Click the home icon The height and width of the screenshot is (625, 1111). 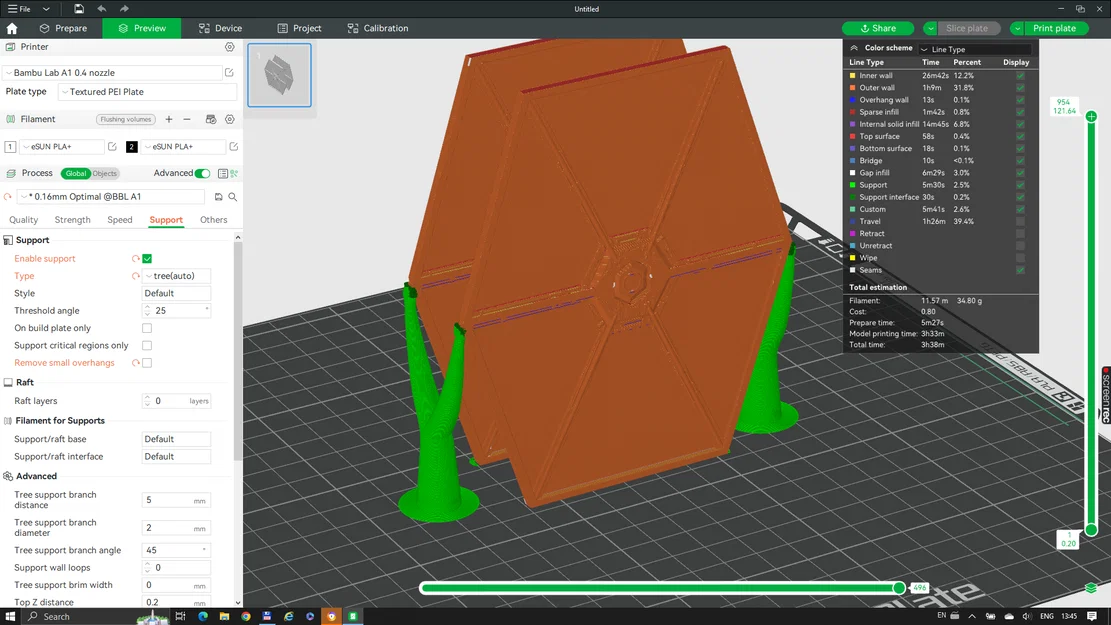point(12,28)
